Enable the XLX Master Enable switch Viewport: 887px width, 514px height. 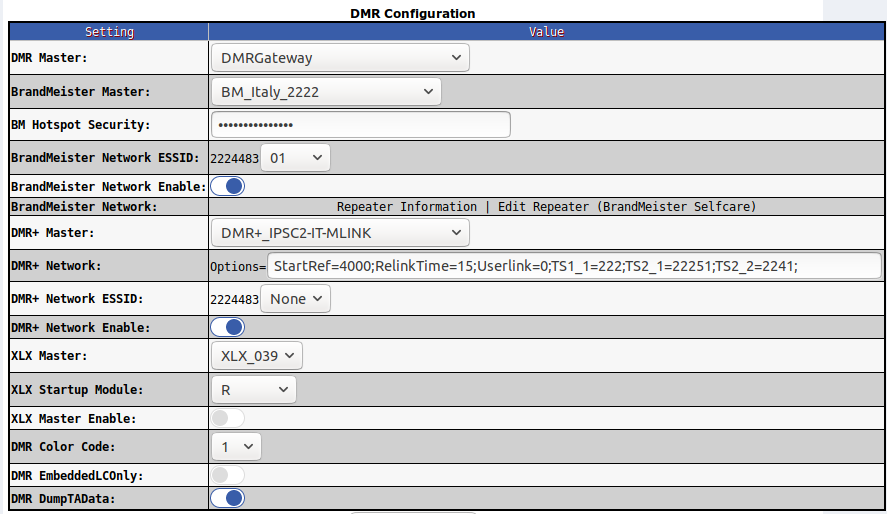coord(227,418)
